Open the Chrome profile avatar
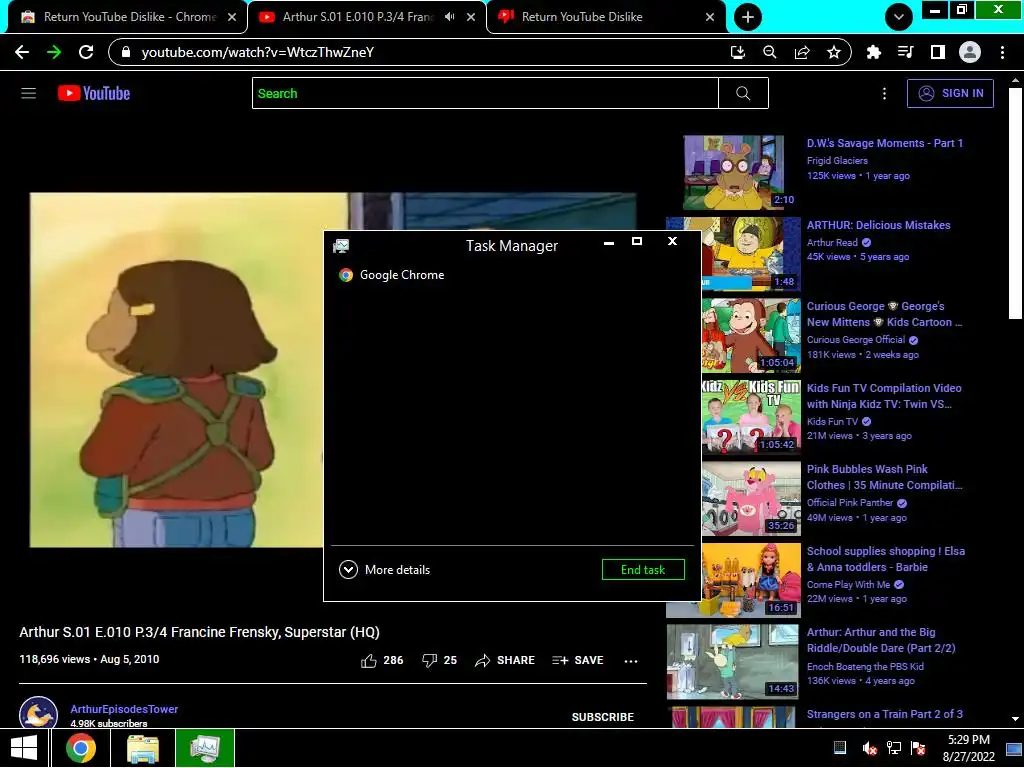 click(970, 52)
